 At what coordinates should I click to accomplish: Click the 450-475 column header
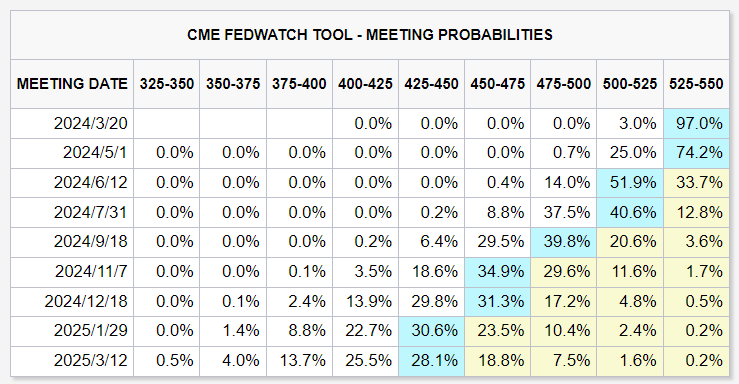coord(498,84)
